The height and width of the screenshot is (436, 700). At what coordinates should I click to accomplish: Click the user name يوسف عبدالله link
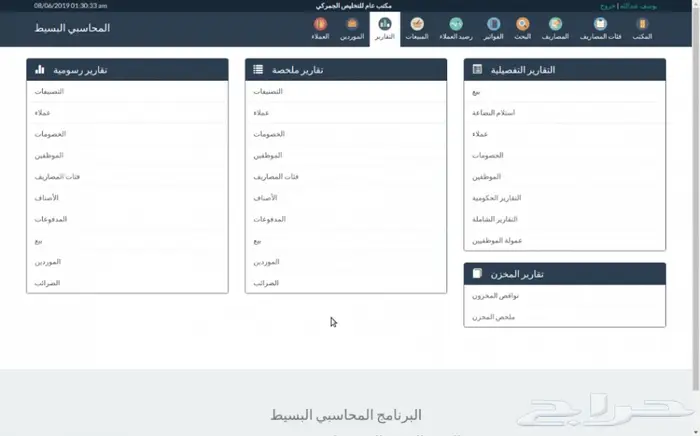click(x=638, y=6)
